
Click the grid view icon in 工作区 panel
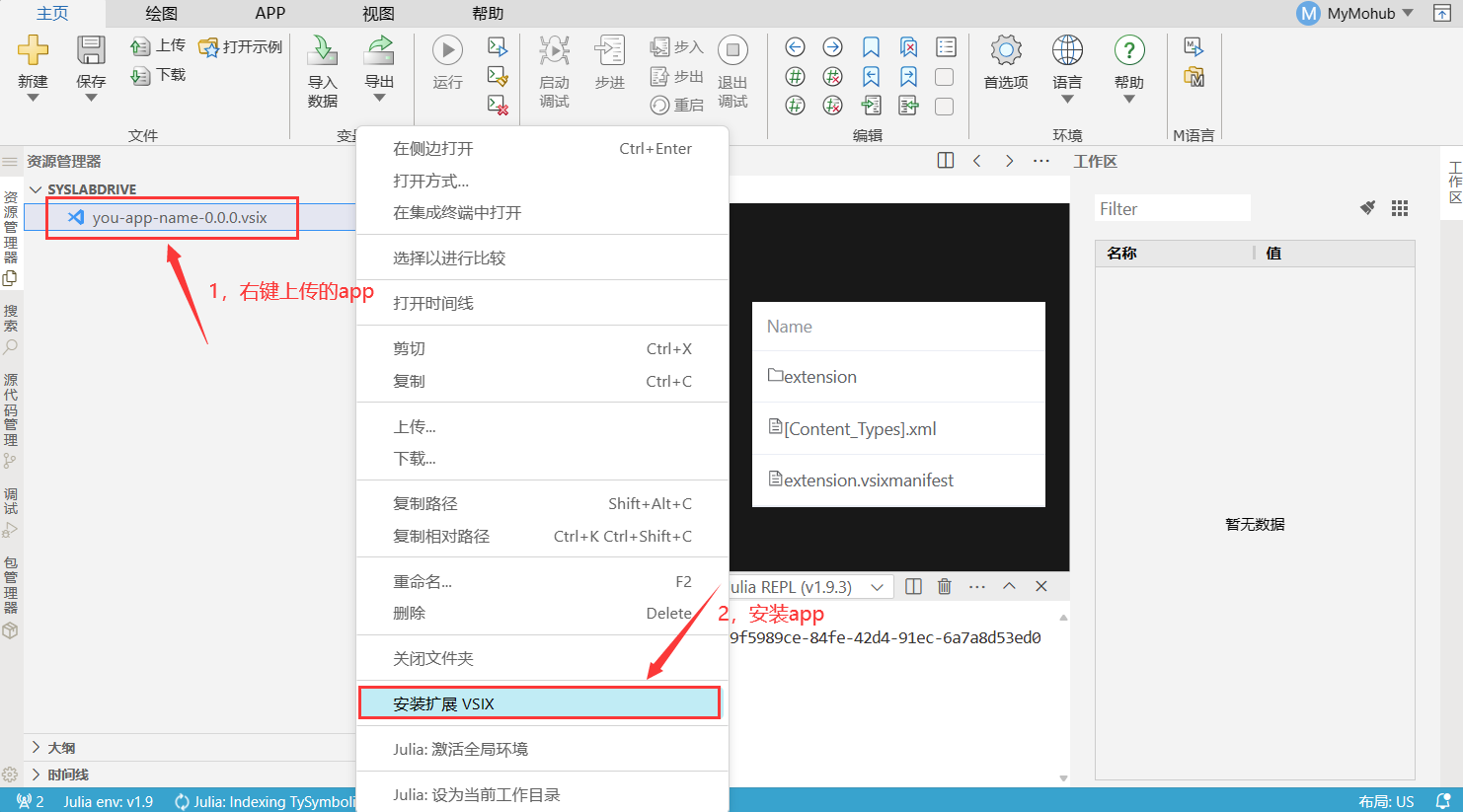click(1399, 208)
